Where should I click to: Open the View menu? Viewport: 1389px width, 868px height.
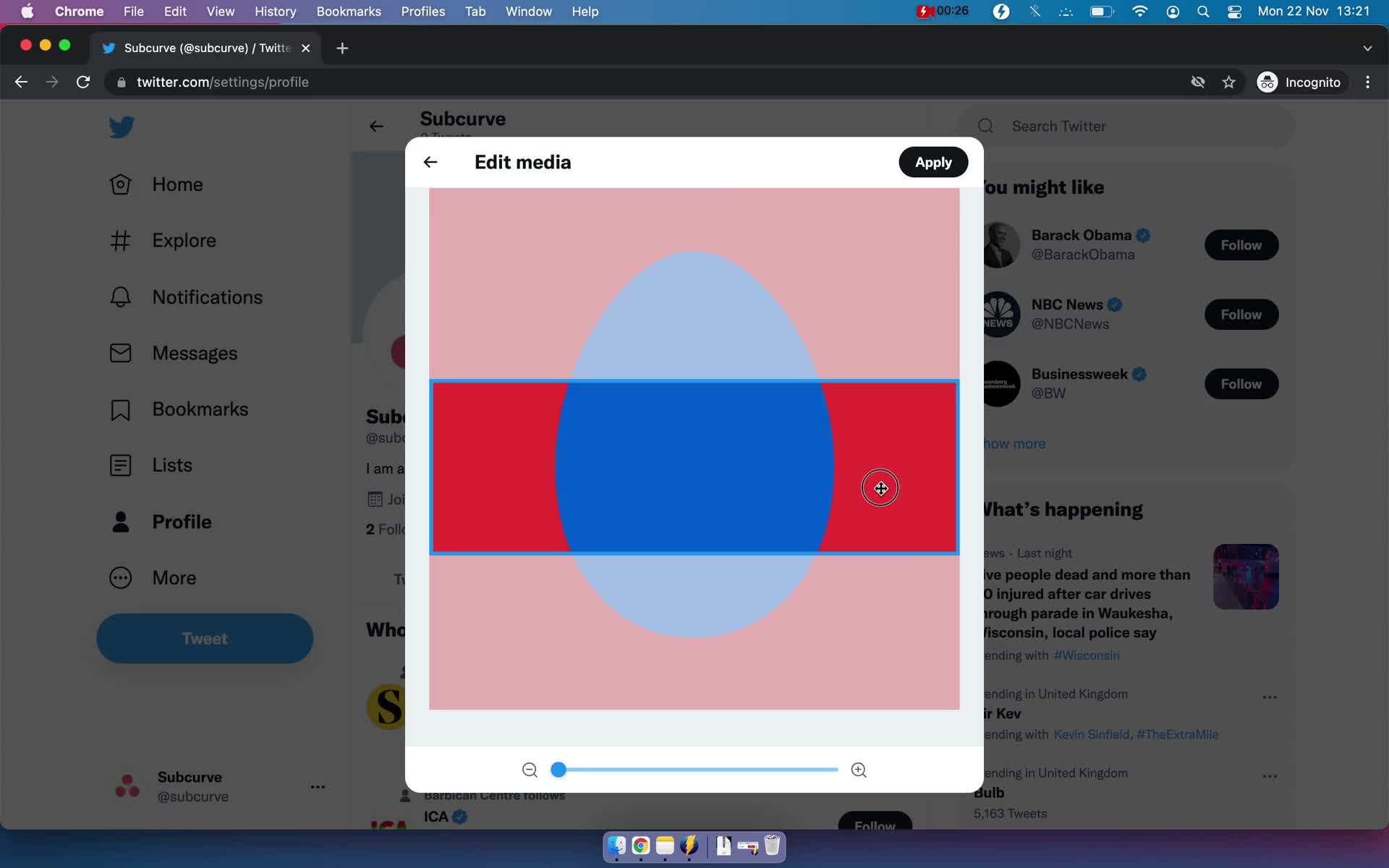[x=220, y=12]
